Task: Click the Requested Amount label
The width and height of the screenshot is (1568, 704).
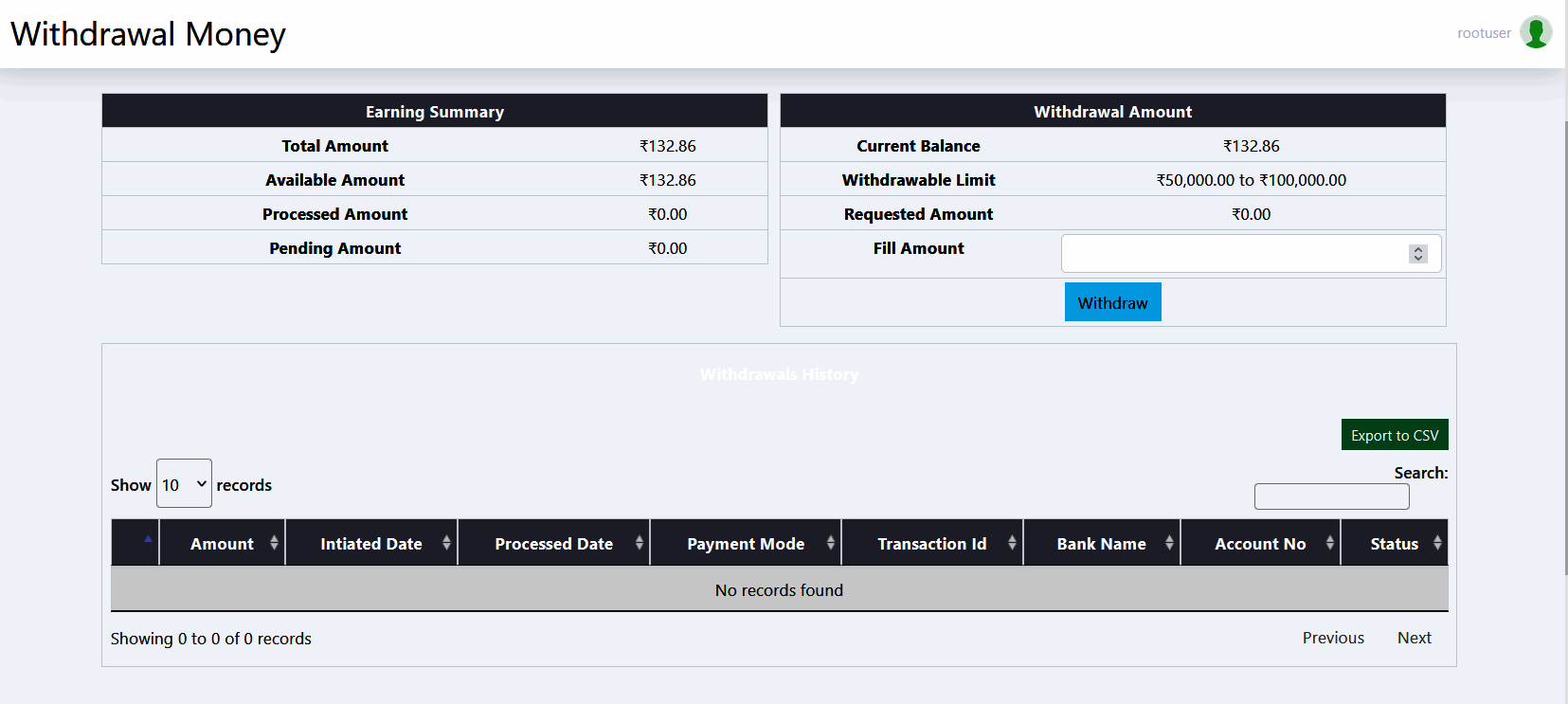Action: tap(918, 214)
